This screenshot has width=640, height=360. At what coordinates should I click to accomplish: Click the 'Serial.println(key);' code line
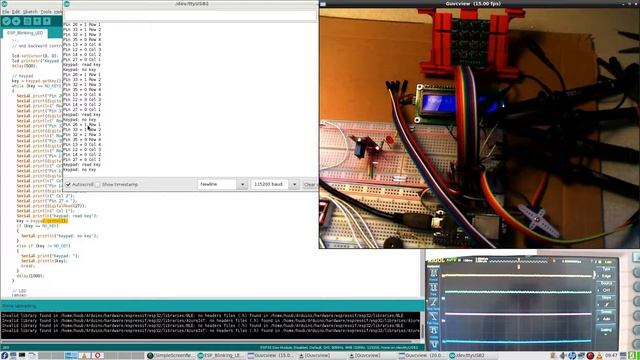point(44,261)
